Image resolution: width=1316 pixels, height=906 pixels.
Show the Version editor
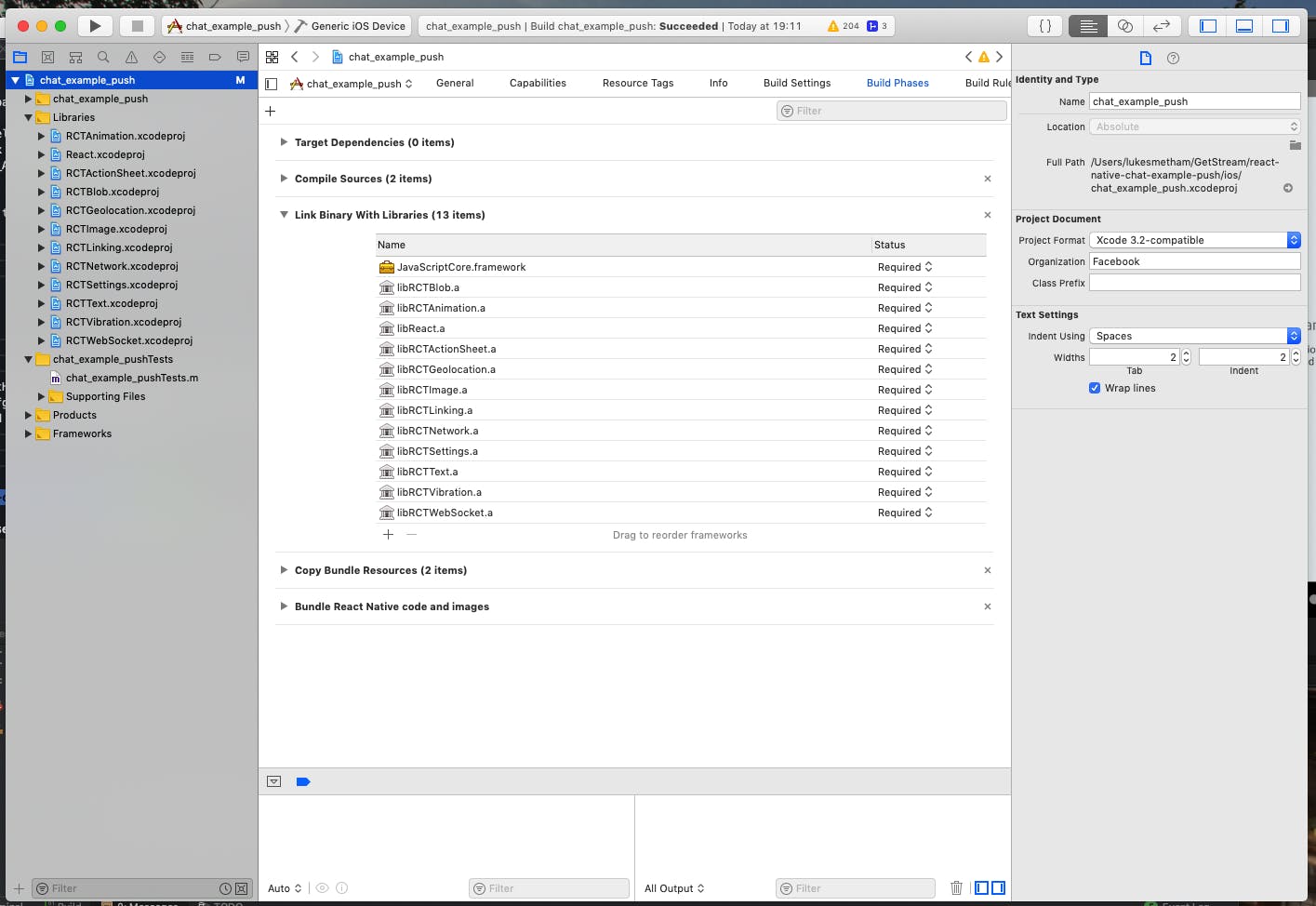pyautogui.click(x=1161, y=26)
